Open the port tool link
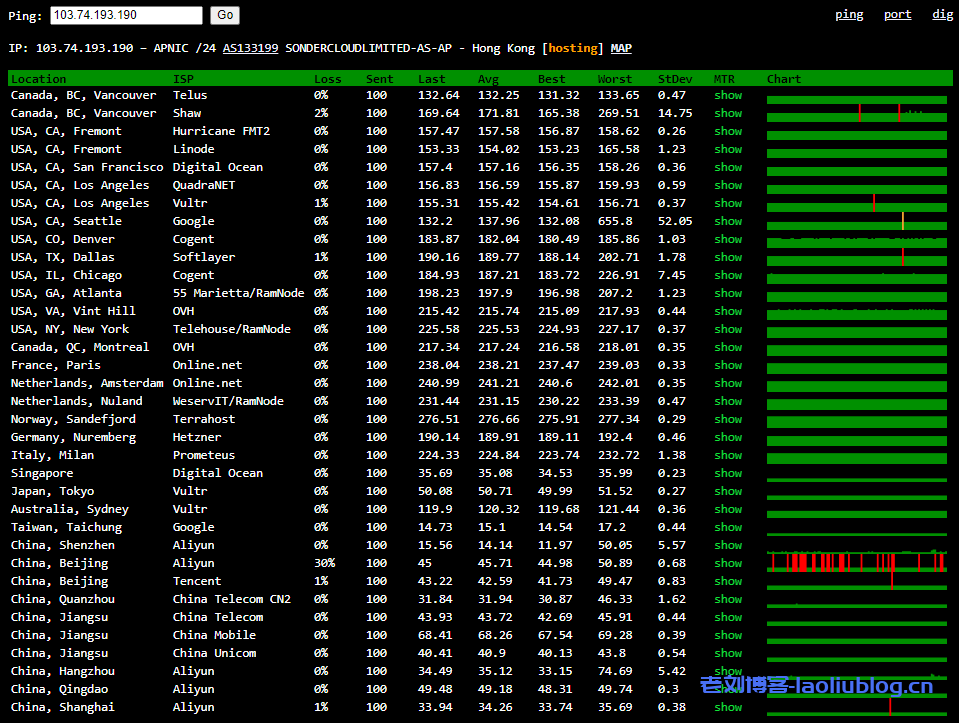Screen dimensions: 959x723 pos(897,15)
